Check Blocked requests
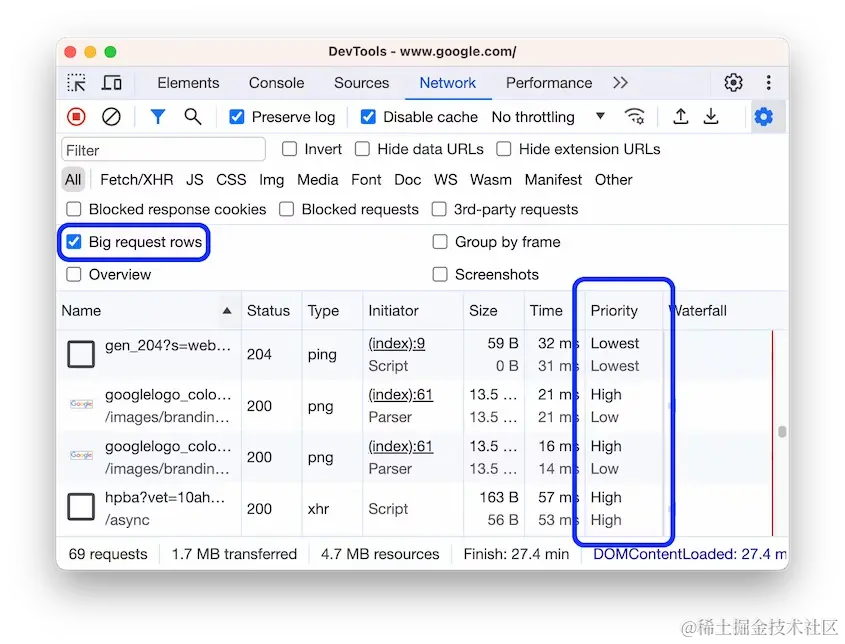This screenshot has width=845, height=644. click(287, 209)
